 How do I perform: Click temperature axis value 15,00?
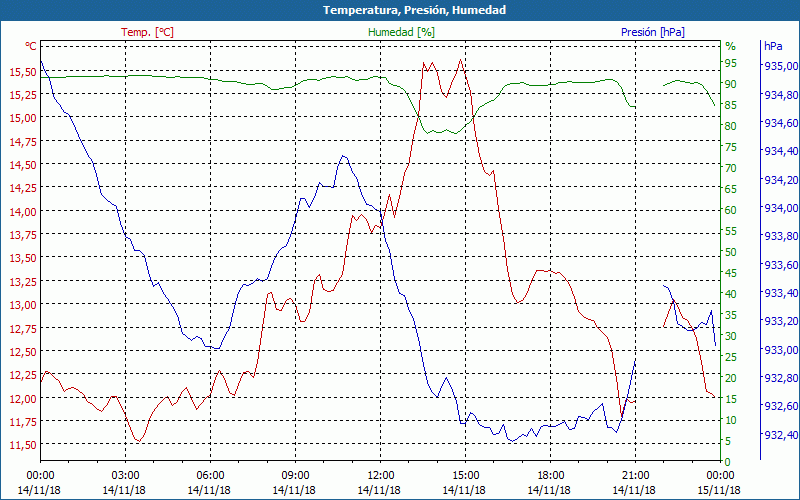point(23,118)
